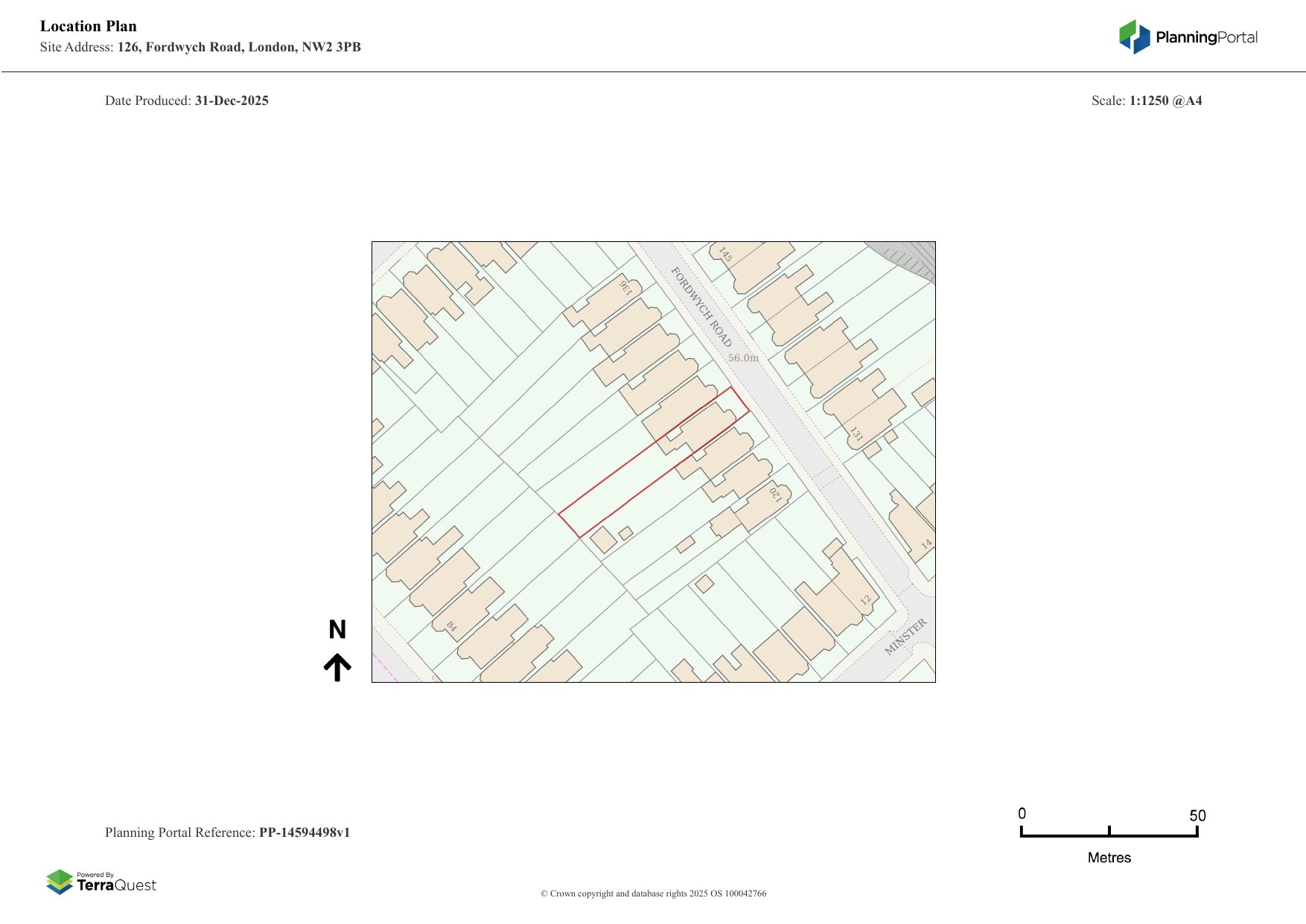Select house number 136 on the map
This screenshot has width=1306, height=924.
pos(625,287)
